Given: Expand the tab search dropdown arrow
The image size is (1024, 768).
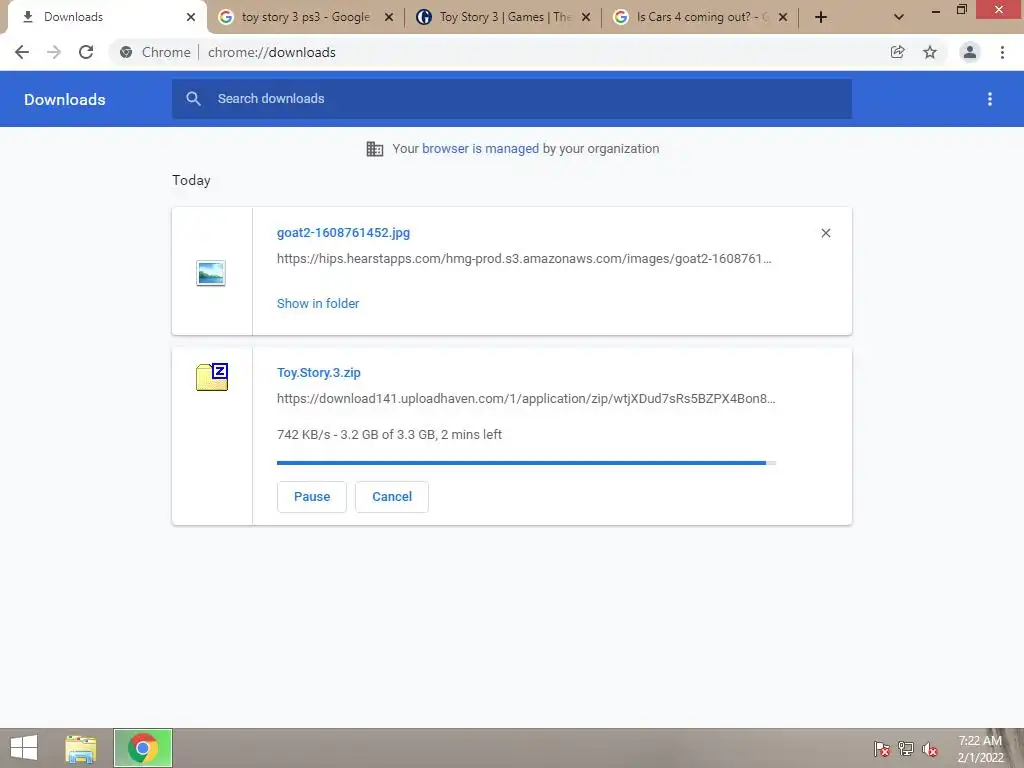Looking at the screenshot, I should [899, 17].
